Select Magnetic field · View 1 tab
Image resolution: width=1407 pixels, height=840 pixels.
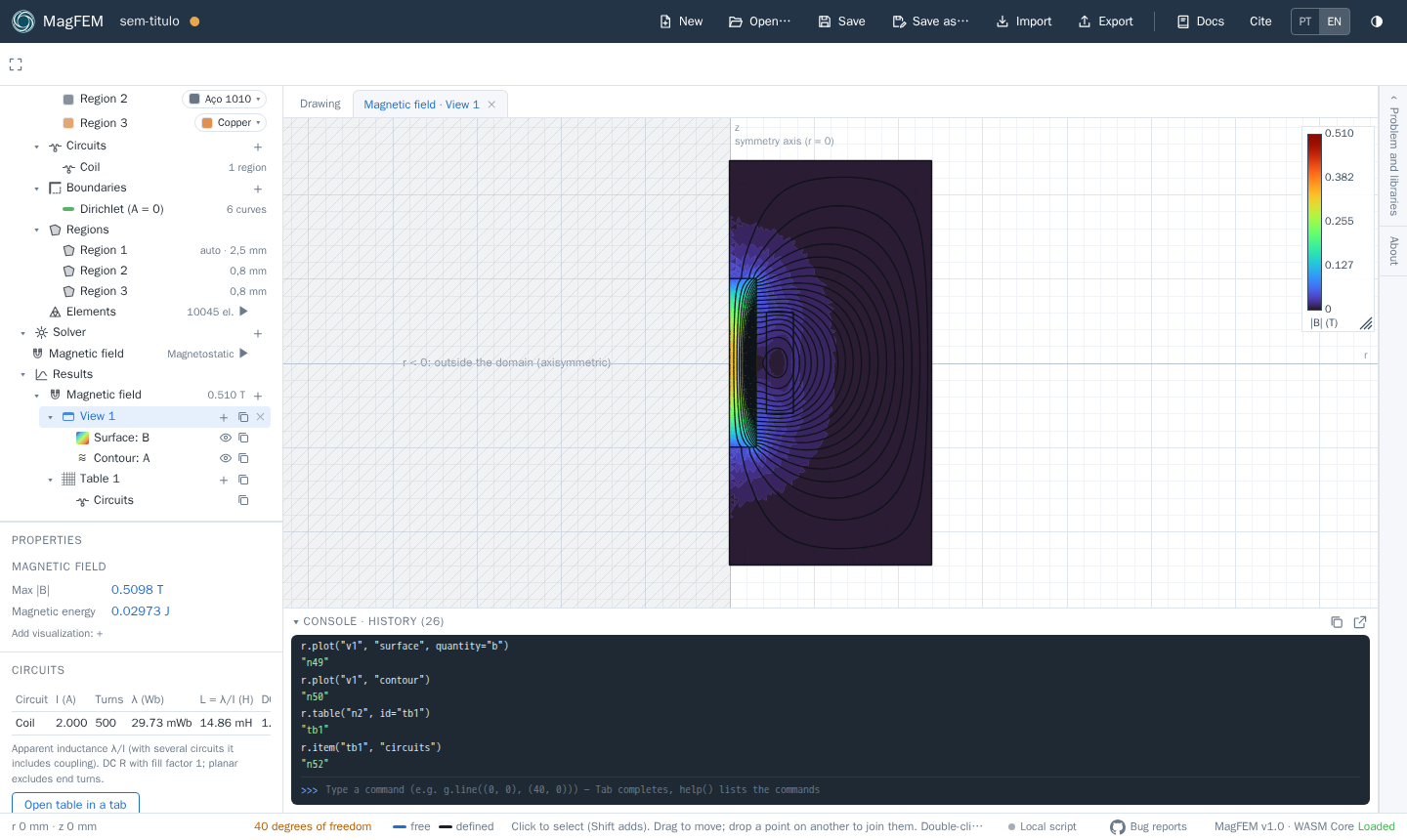point(421,105)
